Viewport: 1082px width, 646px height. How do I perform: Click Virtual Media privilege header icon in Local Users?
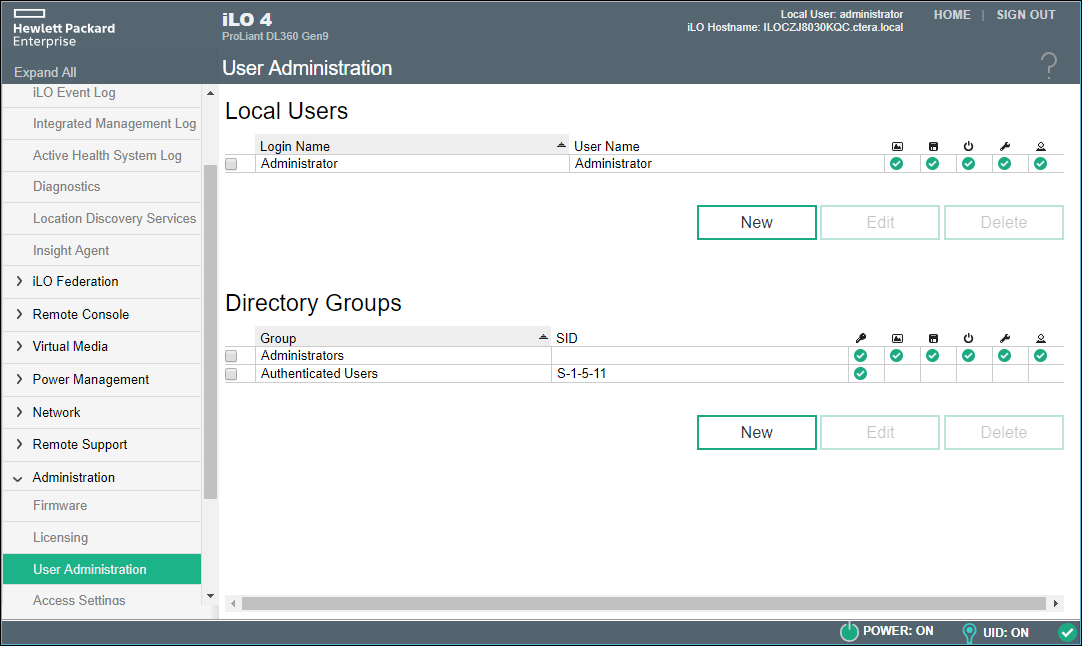933,146
